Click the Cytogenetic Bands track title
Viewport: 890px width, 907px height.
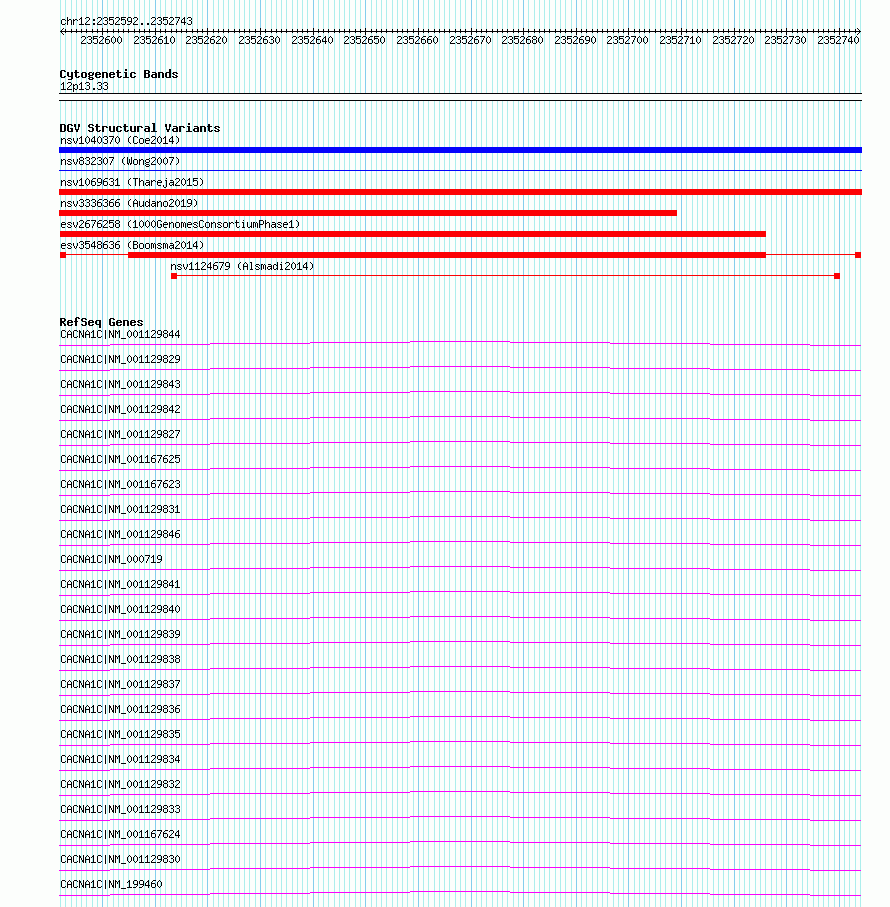click(x=119, y=74)
